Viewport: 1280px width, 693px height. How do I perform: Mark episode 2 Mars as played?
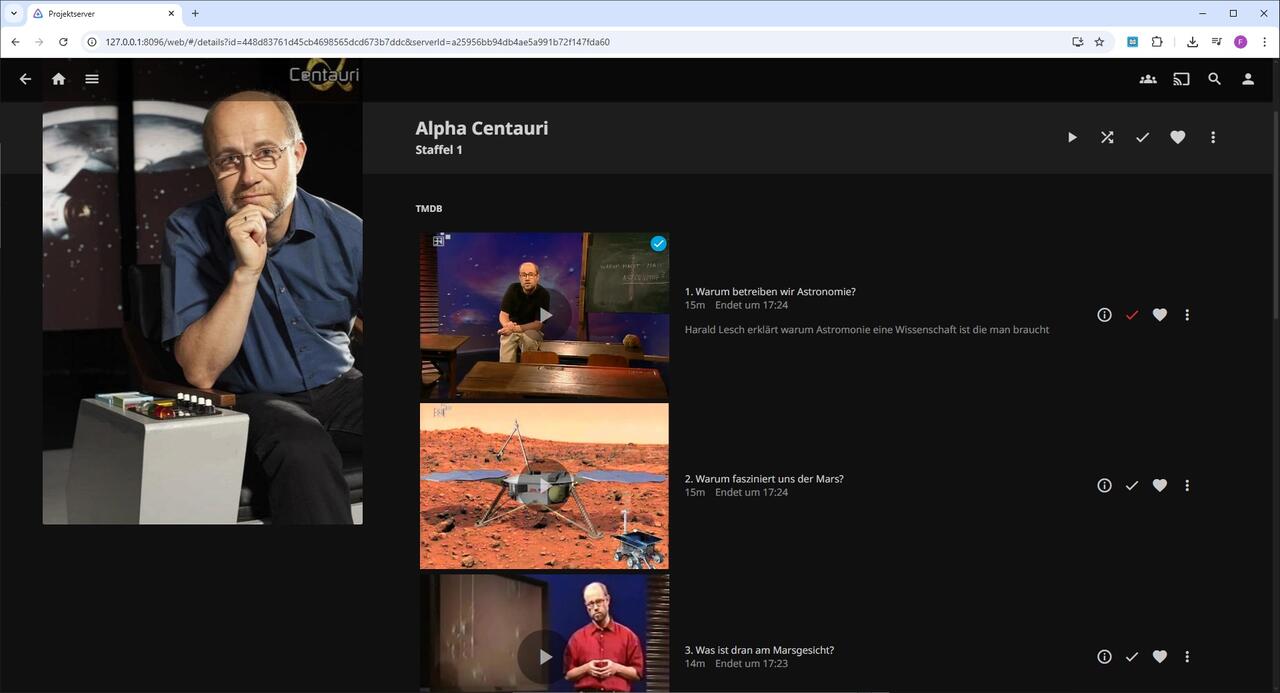click(1132, 486)
